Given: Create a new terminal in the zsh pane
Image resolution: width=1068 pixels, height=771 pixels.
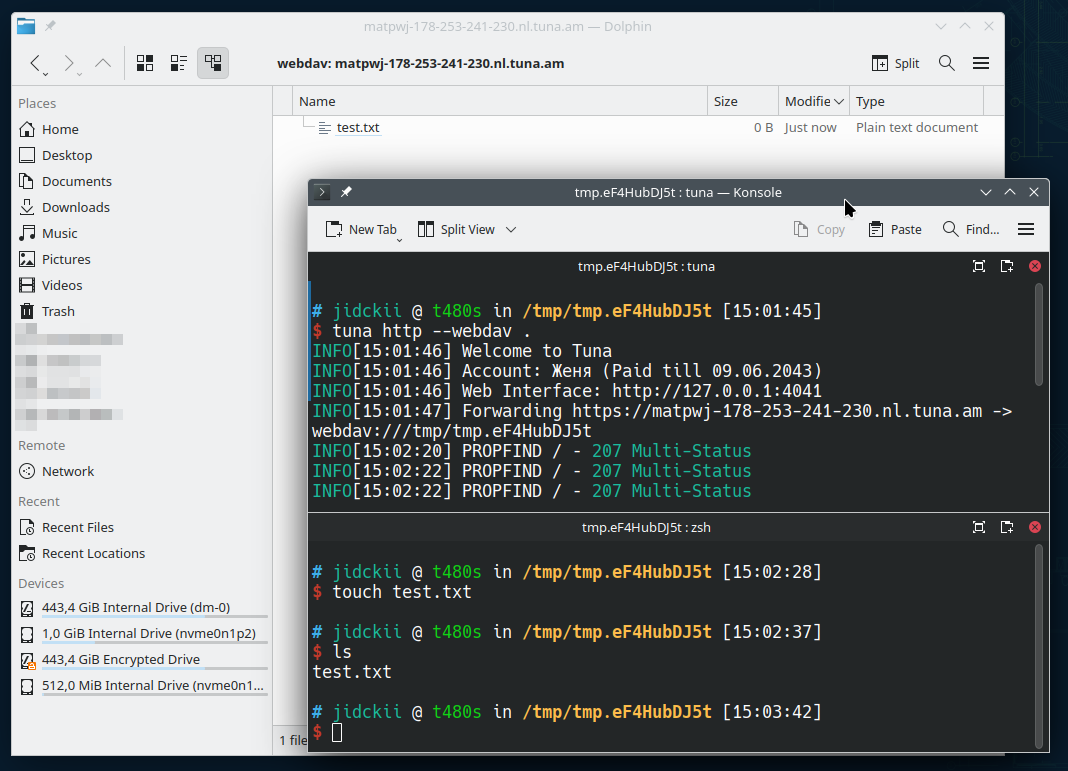Looking at the screenshot, I should point(1006,527).
